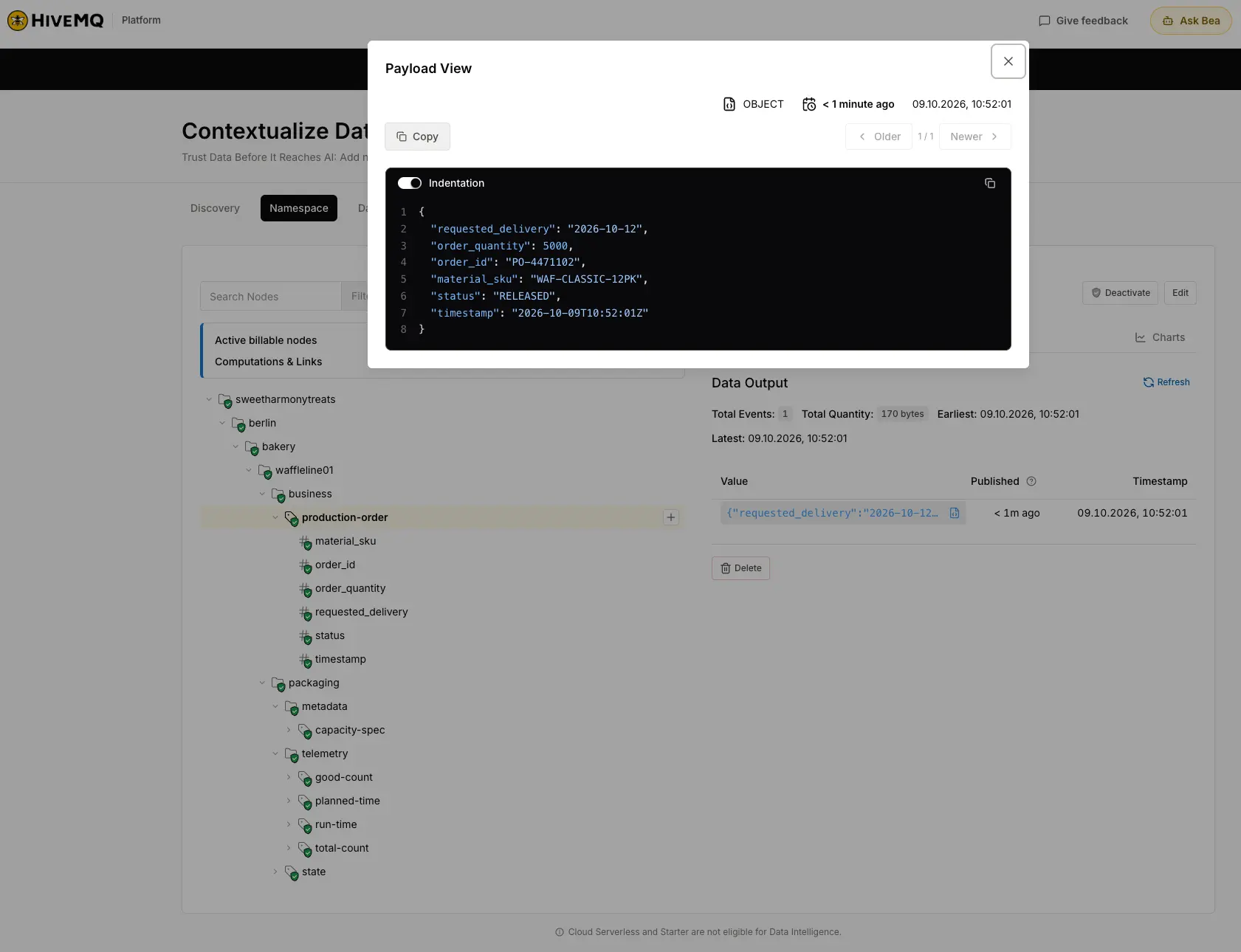Toggle the Indentation switch
Screen dimensions: 1241x952
[x=410, y=183]
